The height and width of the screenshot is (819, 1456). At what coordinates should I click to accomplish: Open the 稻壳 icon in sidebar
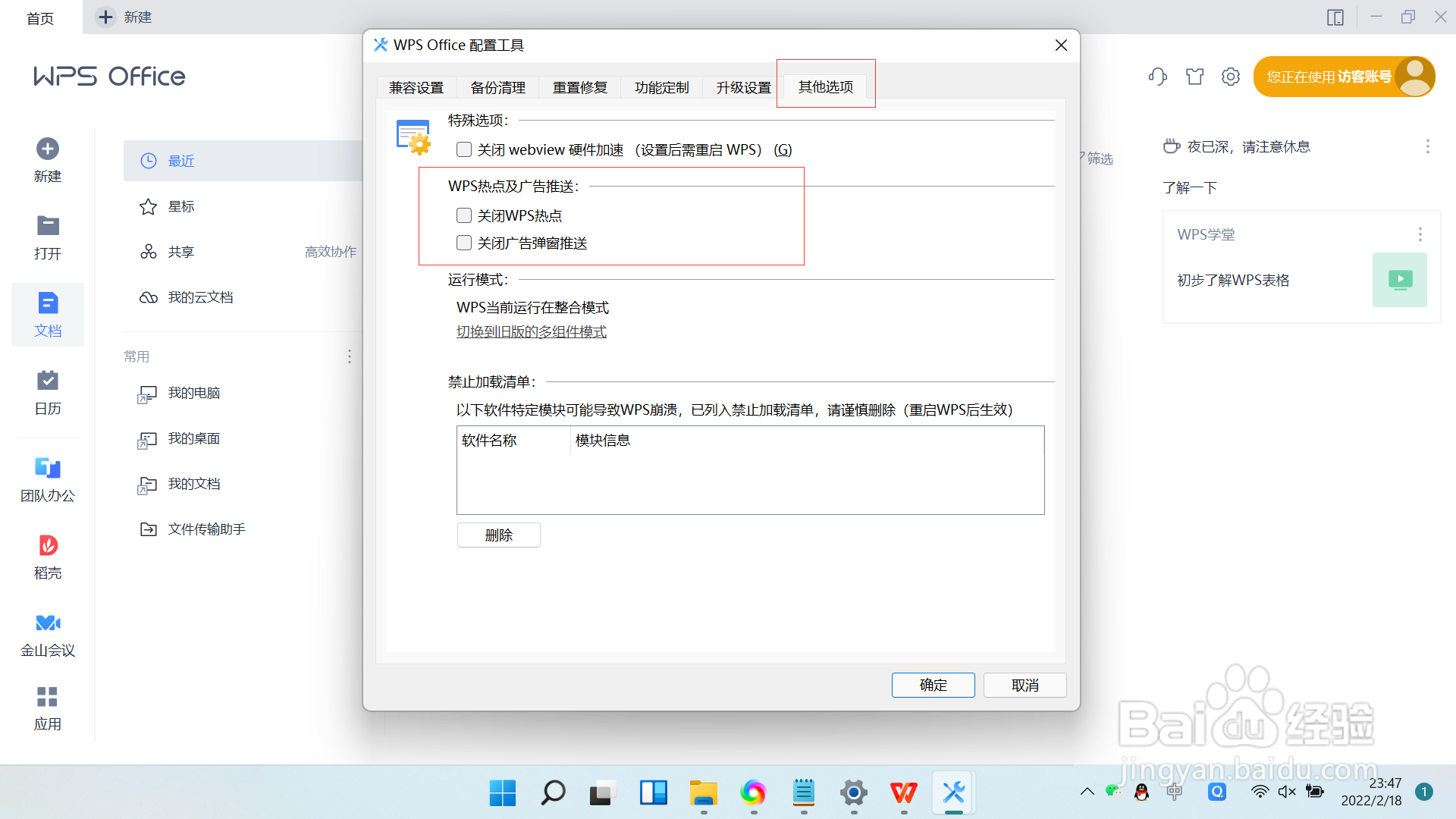[48, 545]
